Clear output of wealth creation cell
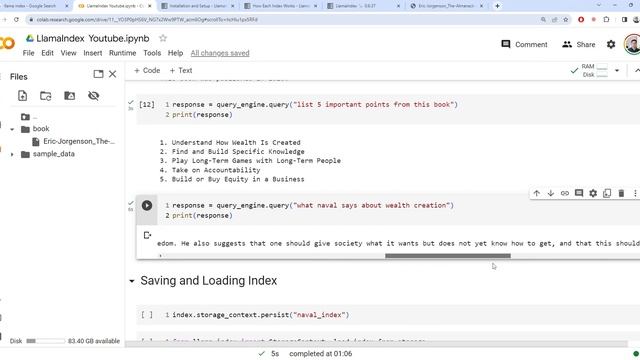Viewport: 640px width, 360px height. pos(147,235)
